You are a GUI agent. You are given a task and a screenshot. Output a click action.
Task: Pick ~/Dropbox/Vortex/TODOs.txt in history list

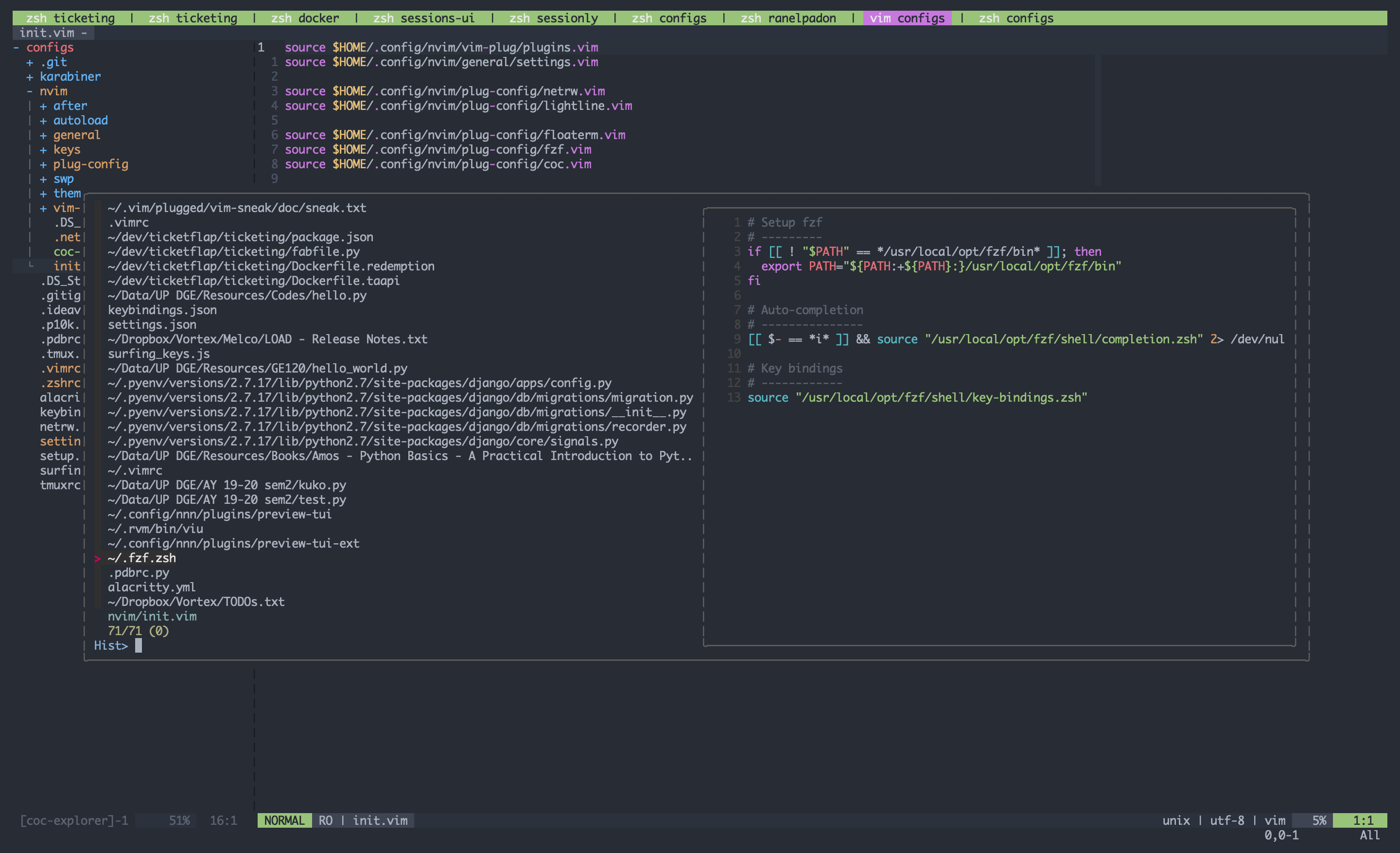click(x=195, y=602)
